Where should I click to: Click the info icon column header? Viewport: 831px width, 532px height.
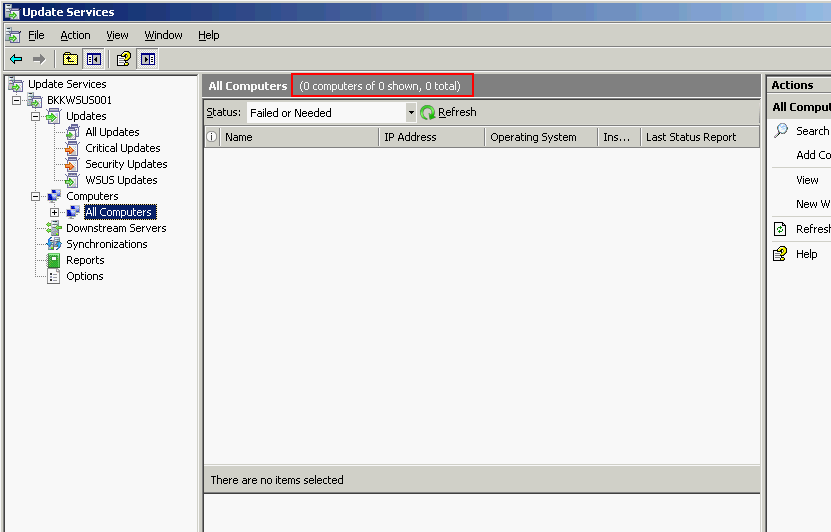point(211,137)
